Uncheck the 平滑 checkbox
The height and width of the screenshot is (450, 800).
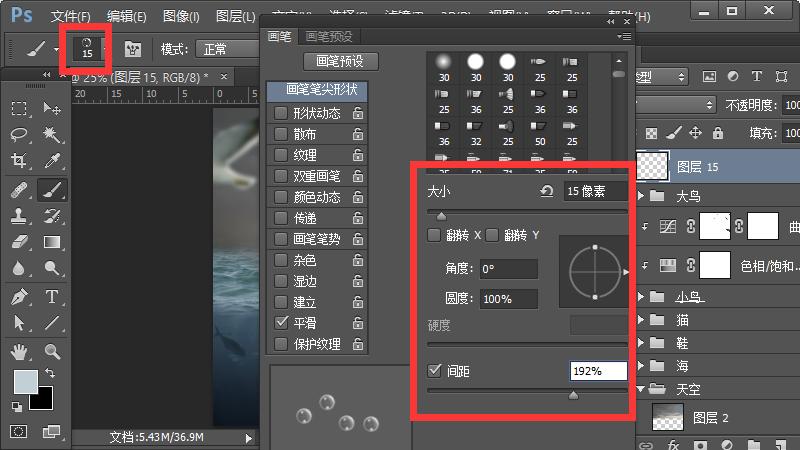pyautogui.click(x=281, y=322)
